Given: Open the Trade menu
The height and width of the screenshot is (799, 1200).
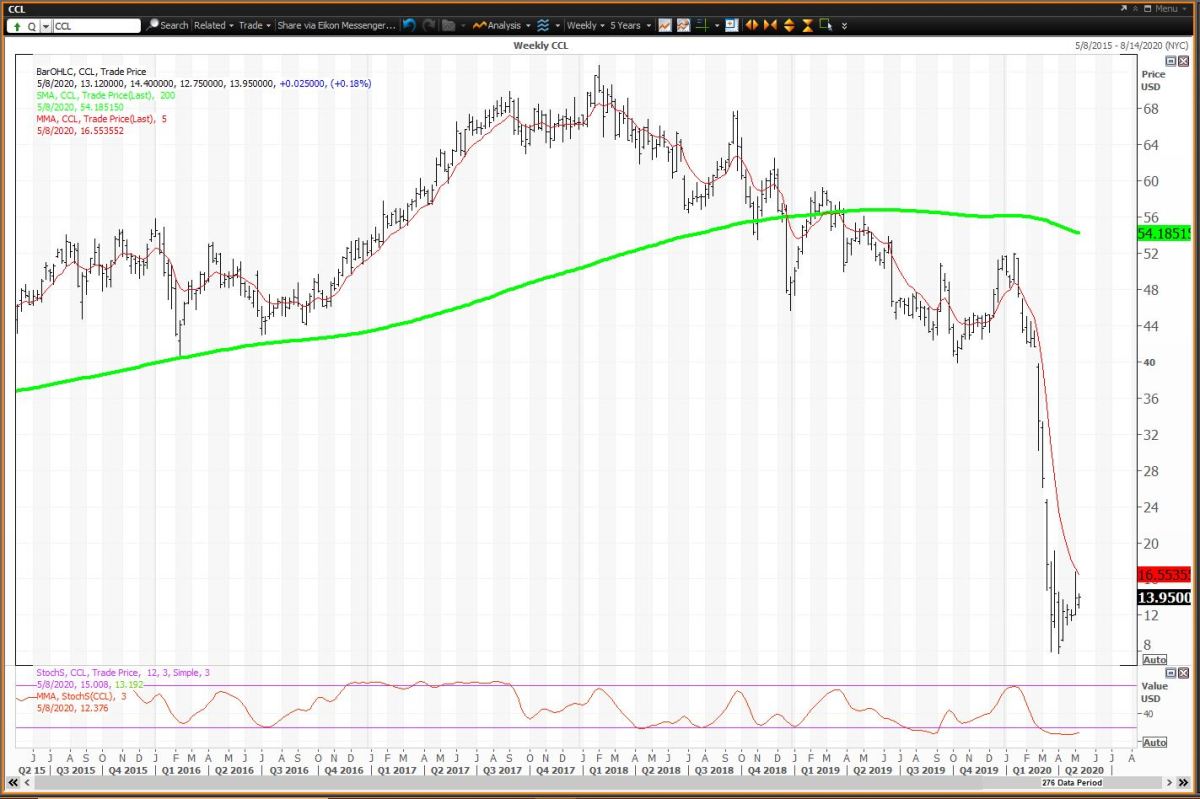Looking at the screenshot, I should [254, 25].
